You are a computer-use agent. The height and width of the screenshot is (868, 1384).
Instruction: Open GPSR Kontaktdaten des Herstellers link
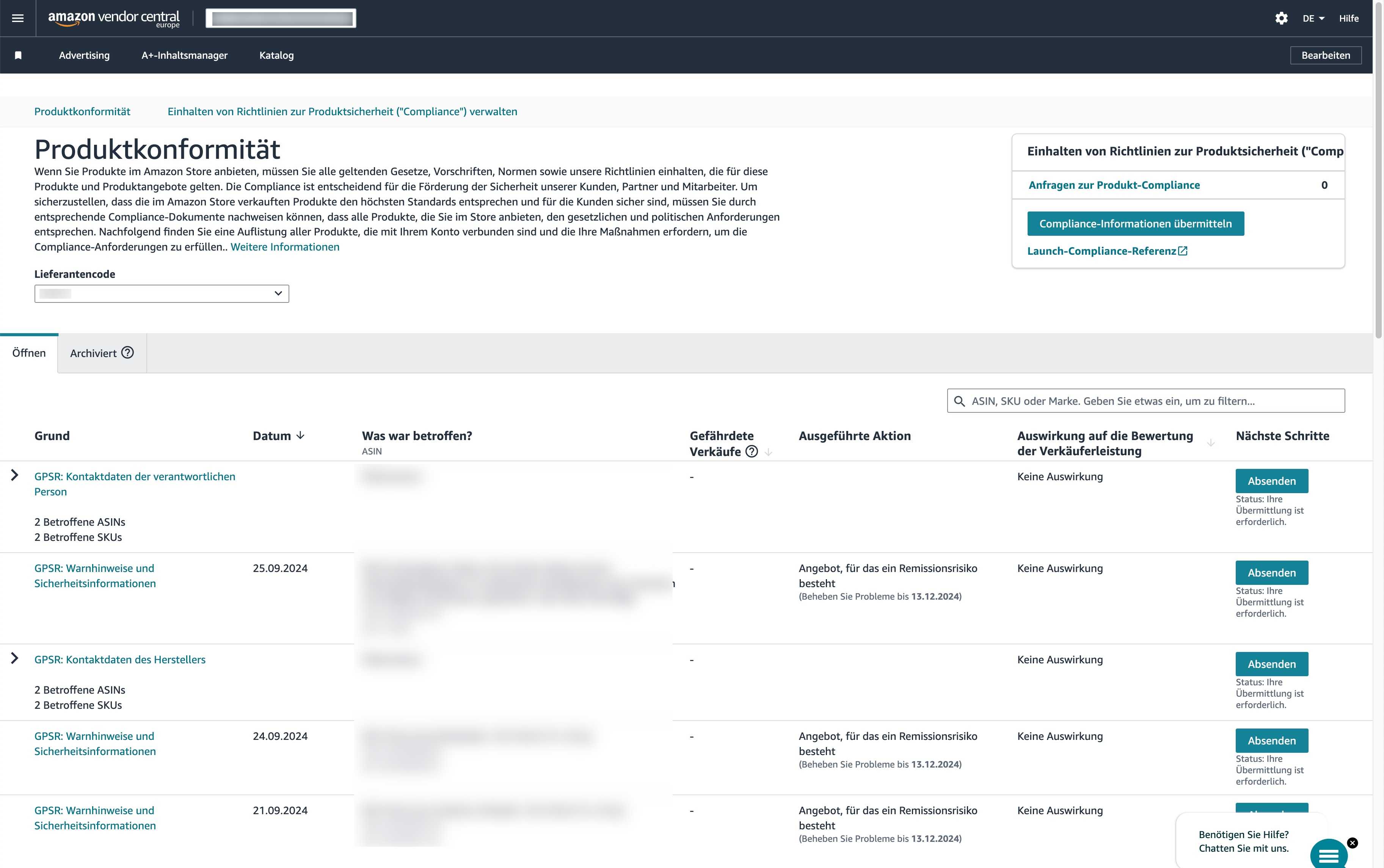pyautogui.click(x=120, y=660)
